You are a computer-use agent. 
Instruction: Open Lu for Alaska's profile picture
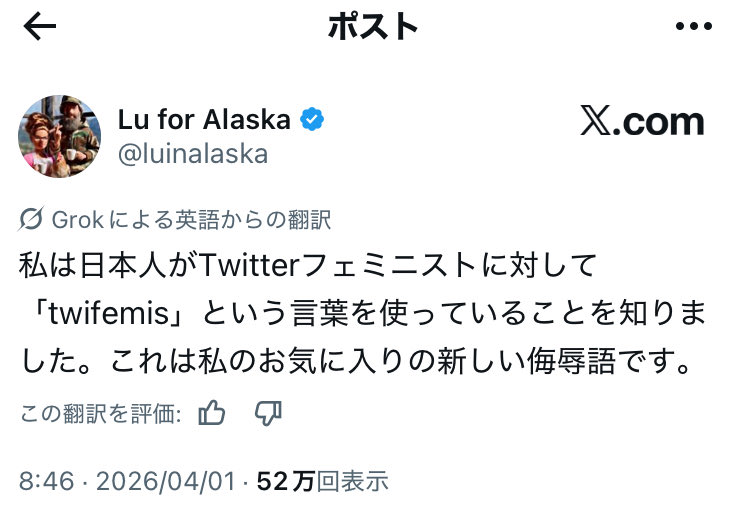(x=59, y=137)
